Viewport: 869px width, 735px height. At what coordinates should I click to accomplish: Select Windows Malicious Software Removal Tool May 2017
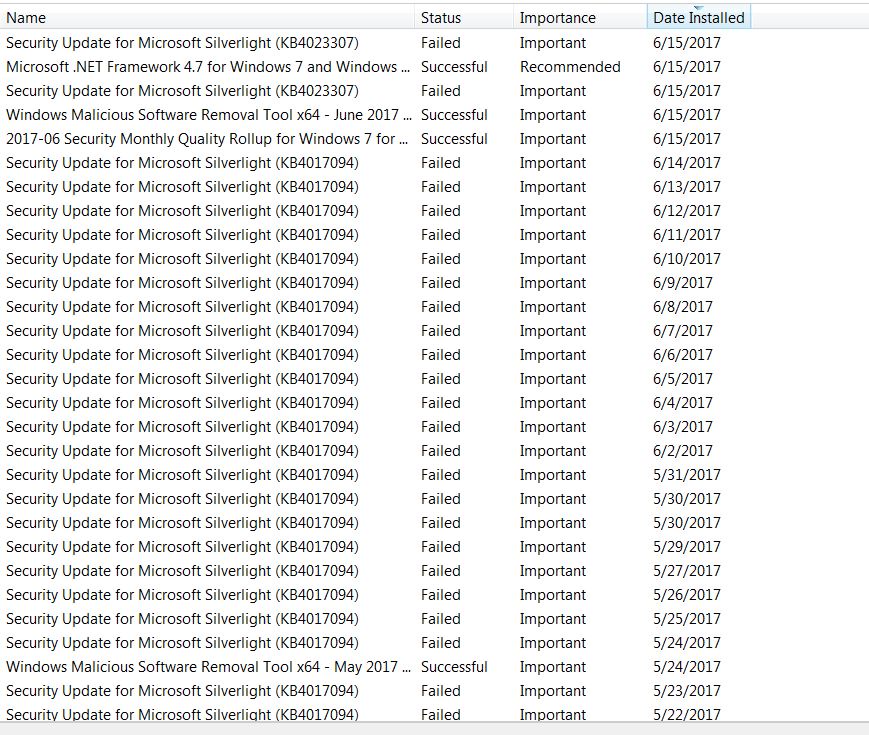coord(209,667)
